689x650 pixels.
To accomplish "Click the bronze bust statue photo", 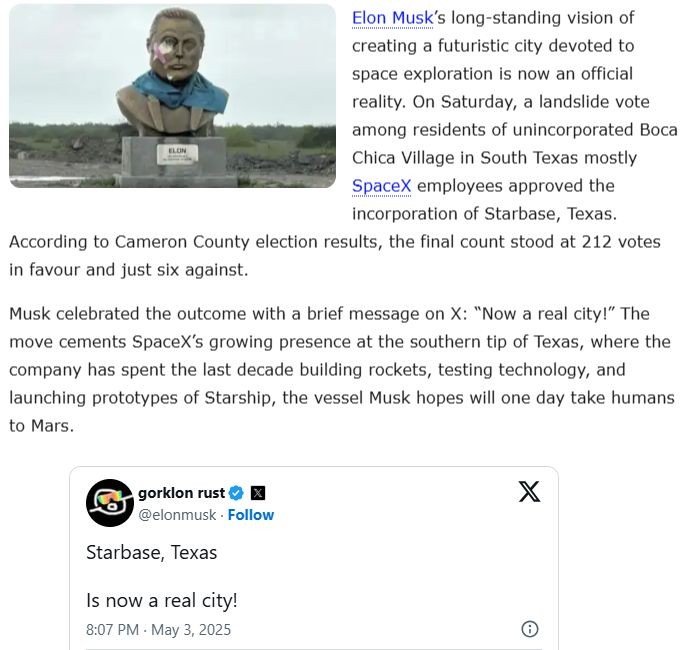I will point(172,96).
